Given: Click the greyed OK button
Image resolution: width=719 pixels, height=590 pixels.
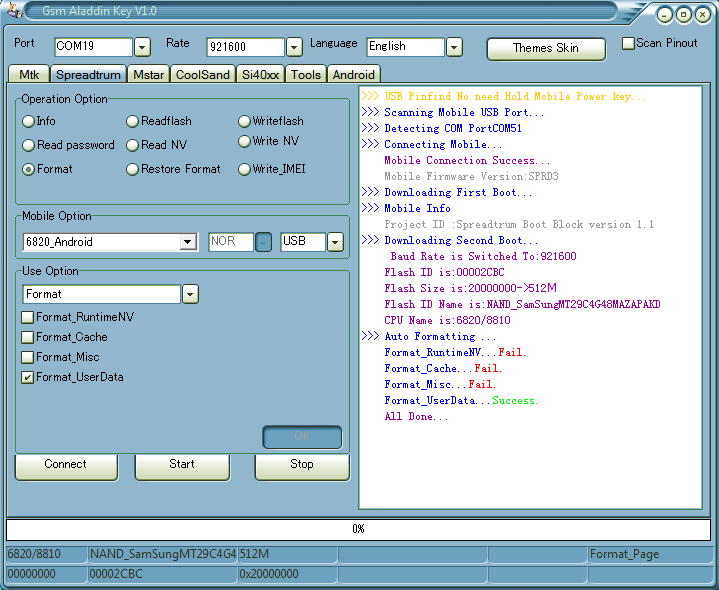Looking at the screenshot, I should click(x=302, y=436).
